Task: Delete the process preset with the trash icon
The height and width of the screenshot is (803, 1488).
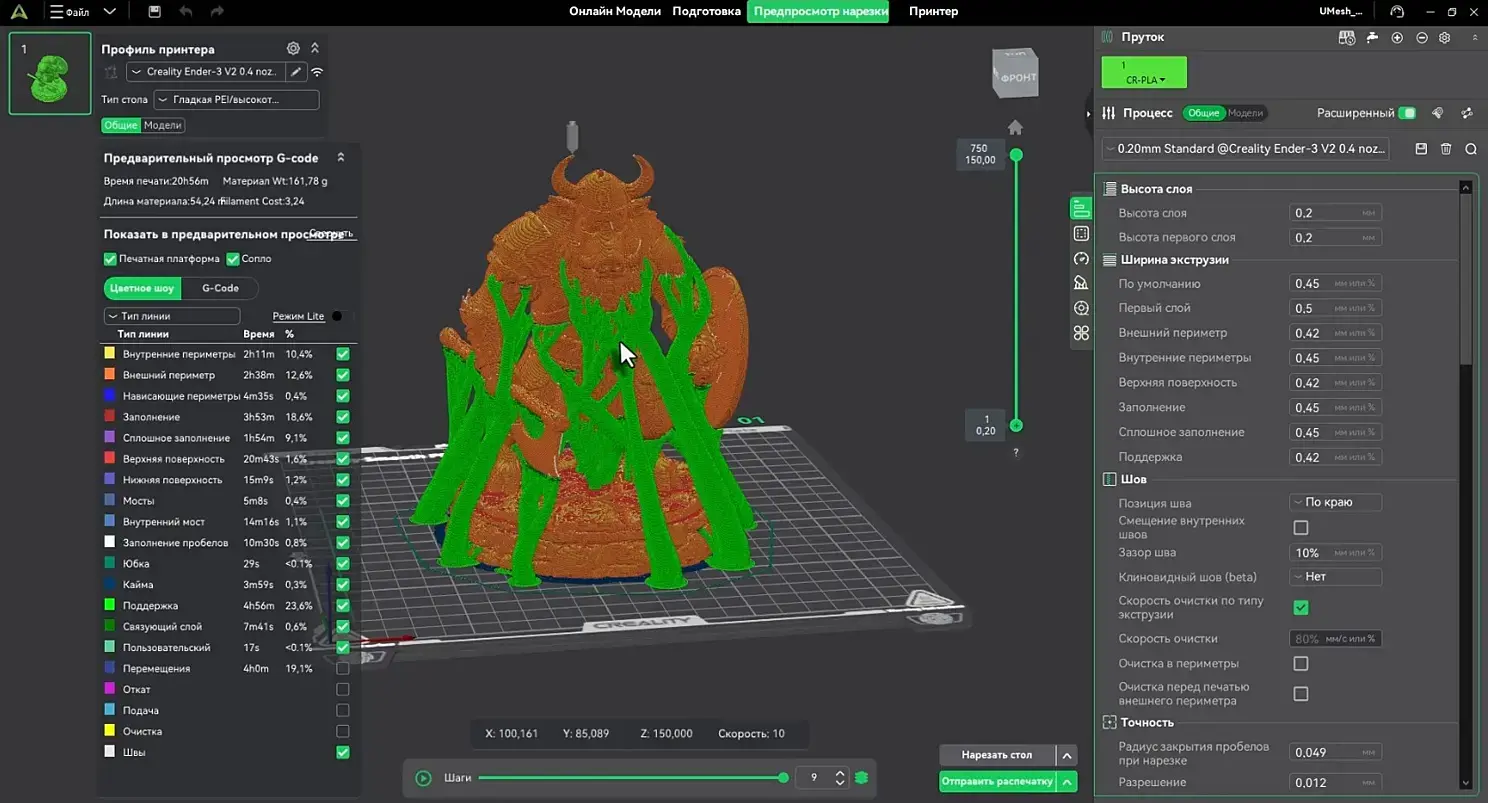Action: click(1446, 149)
